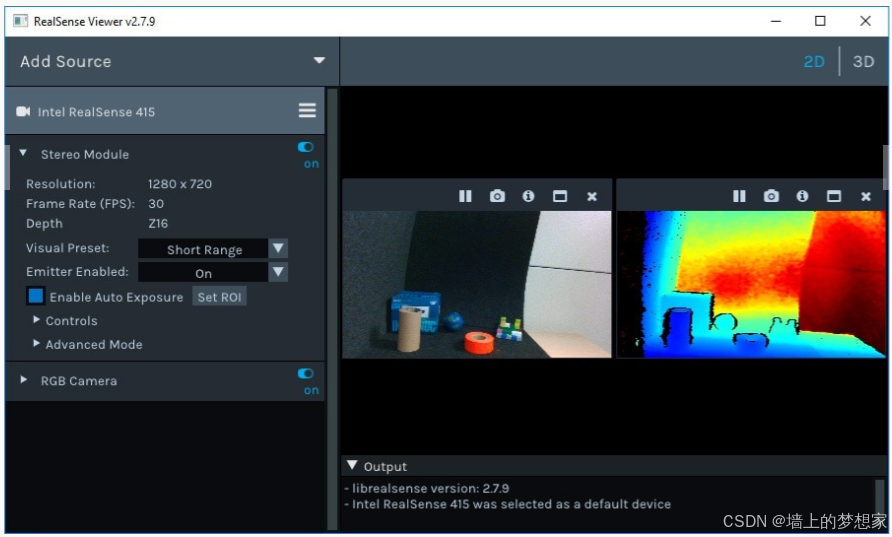This screenshot has height=537, width=892.
Task: Take snapshot of the RGB stream
Action: point(497,196)
